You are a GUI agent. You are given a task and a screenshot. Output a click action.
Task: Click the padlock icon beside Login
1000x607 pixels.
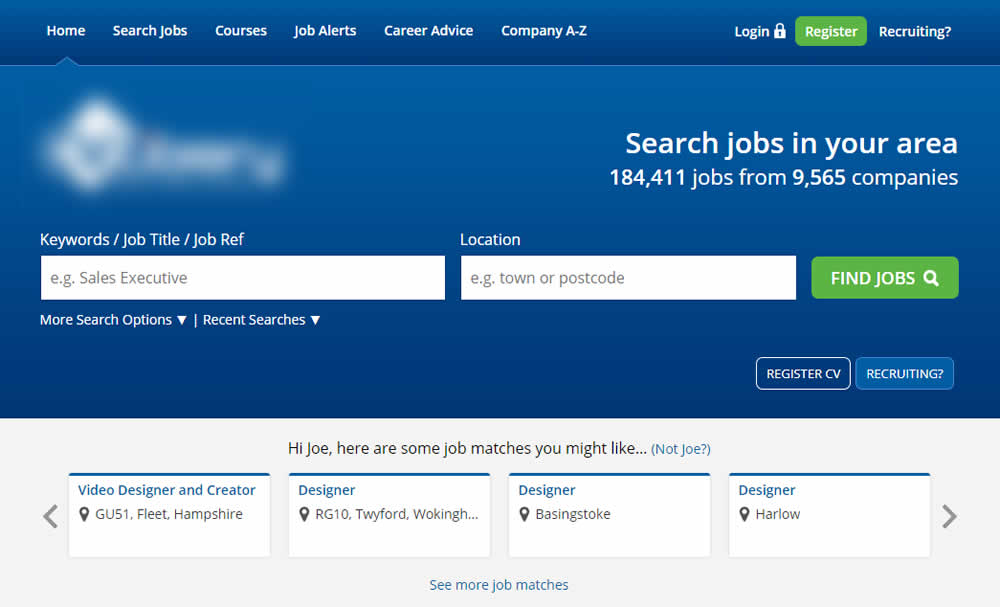click(780, 31)
